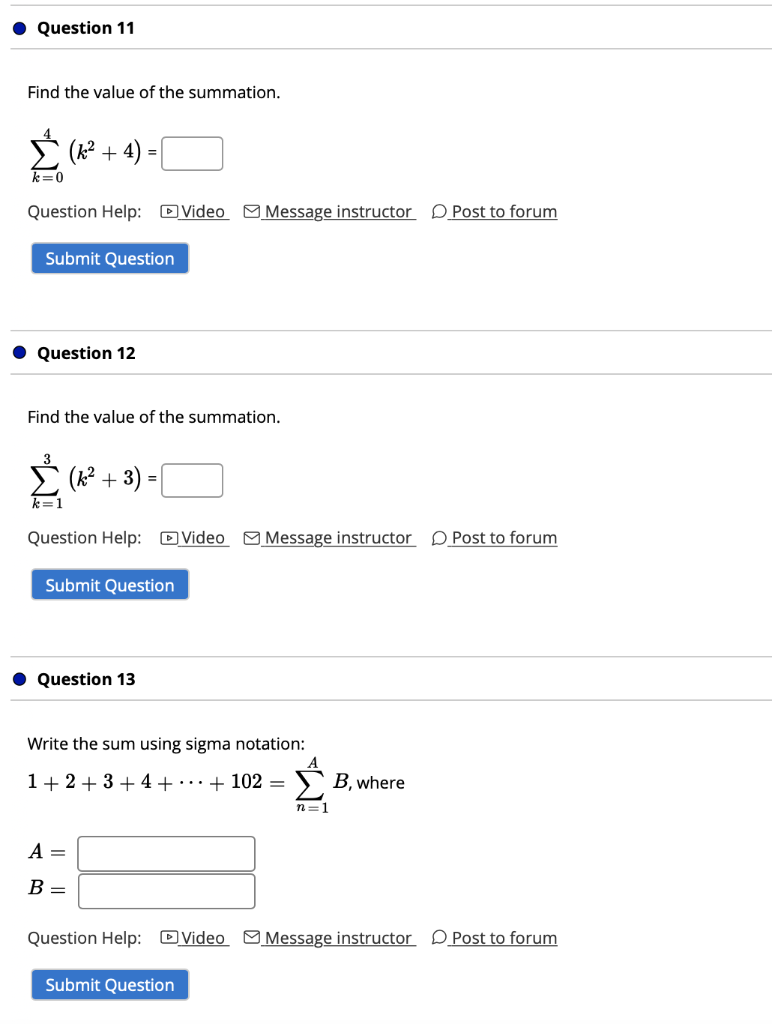
Task: Open Post to forum link in Question 13
Action: [504, 938]
